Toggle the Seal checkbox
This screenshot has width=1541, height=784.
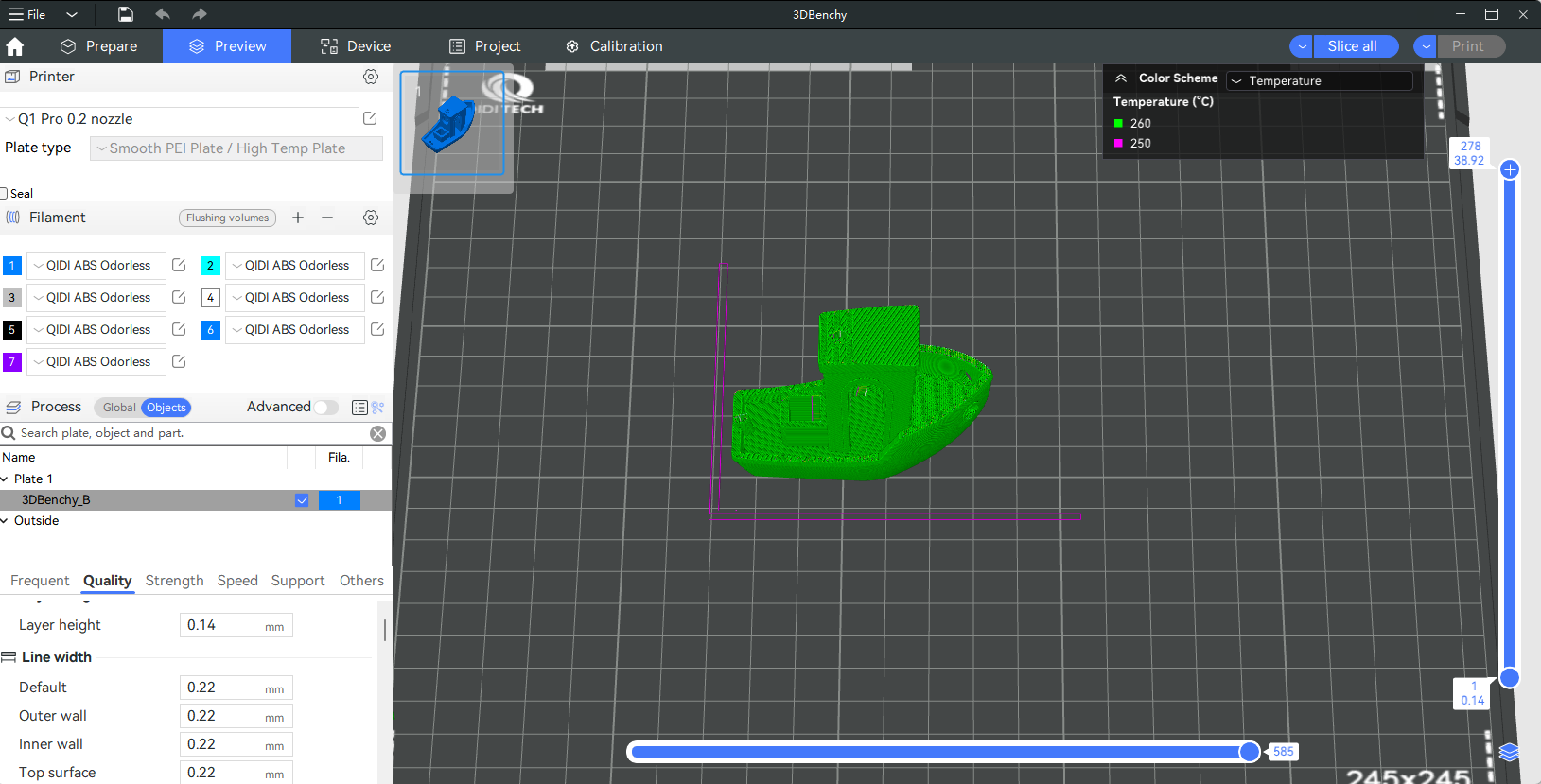(x=4, y=193)
